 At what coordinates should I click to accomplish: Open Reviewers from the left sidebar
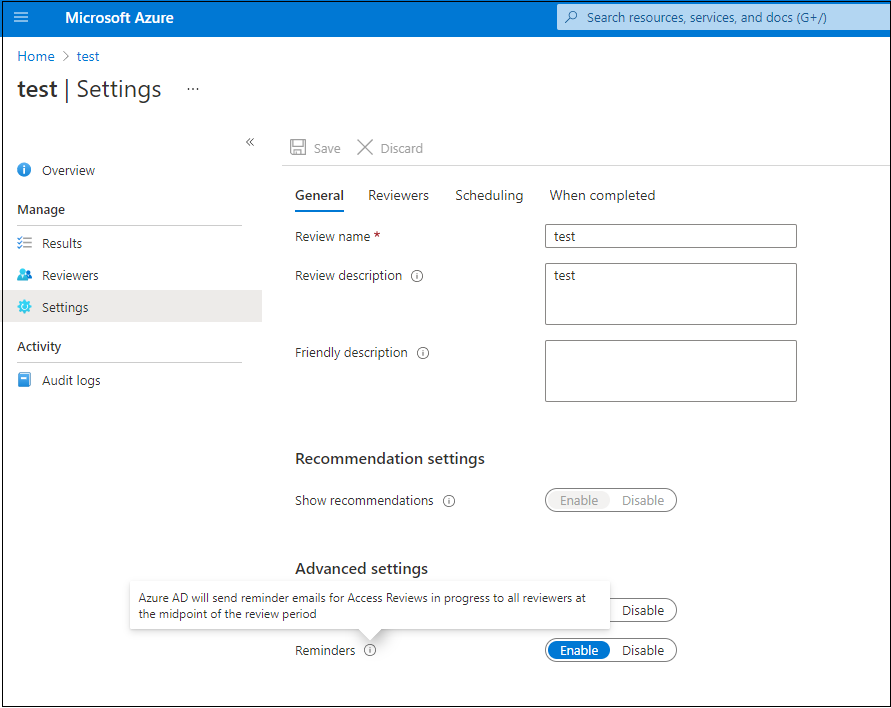pyautogui.click(x=70, y=275)
